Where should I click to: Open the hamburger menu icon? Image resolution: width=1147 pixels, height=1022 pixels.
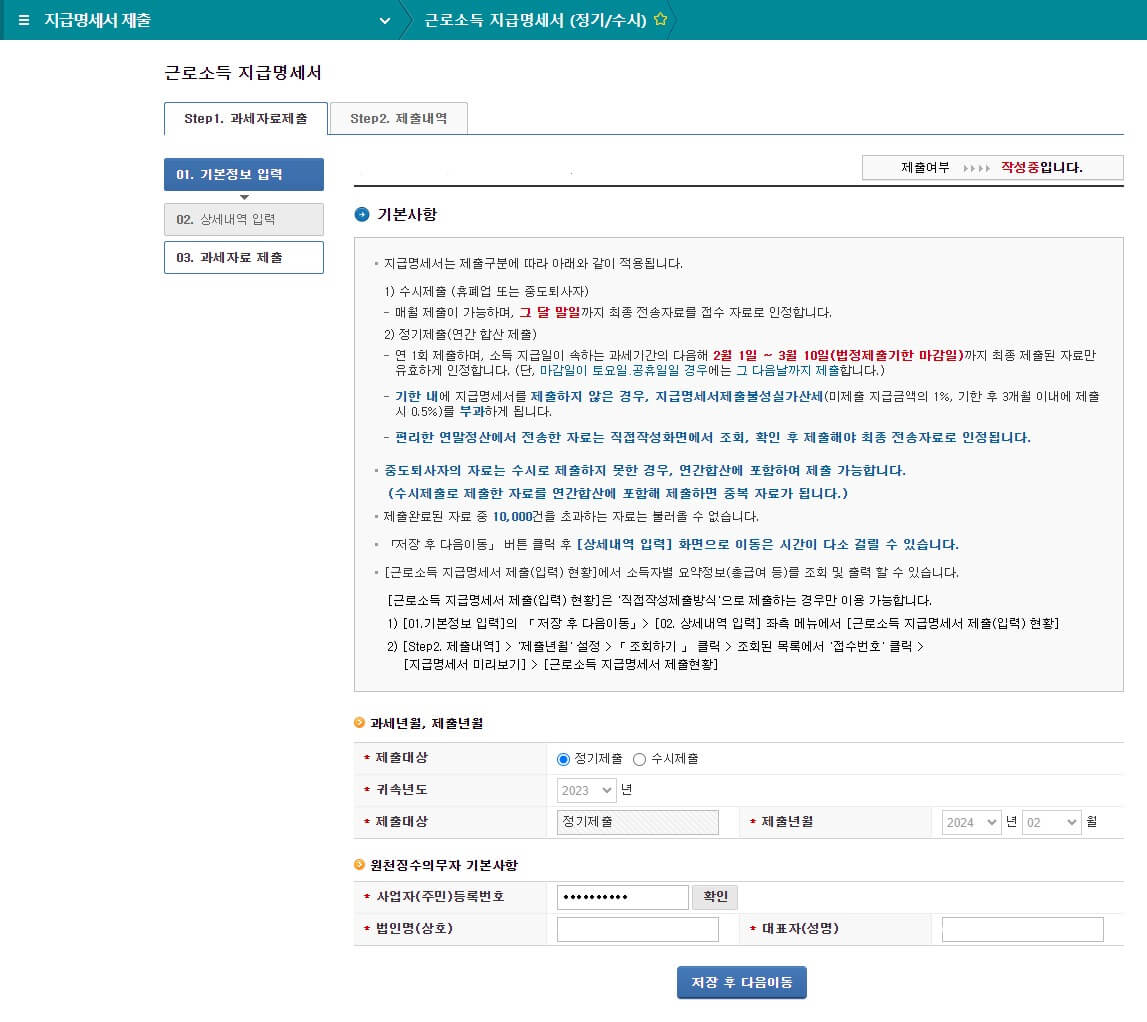[x=24, y=21]
